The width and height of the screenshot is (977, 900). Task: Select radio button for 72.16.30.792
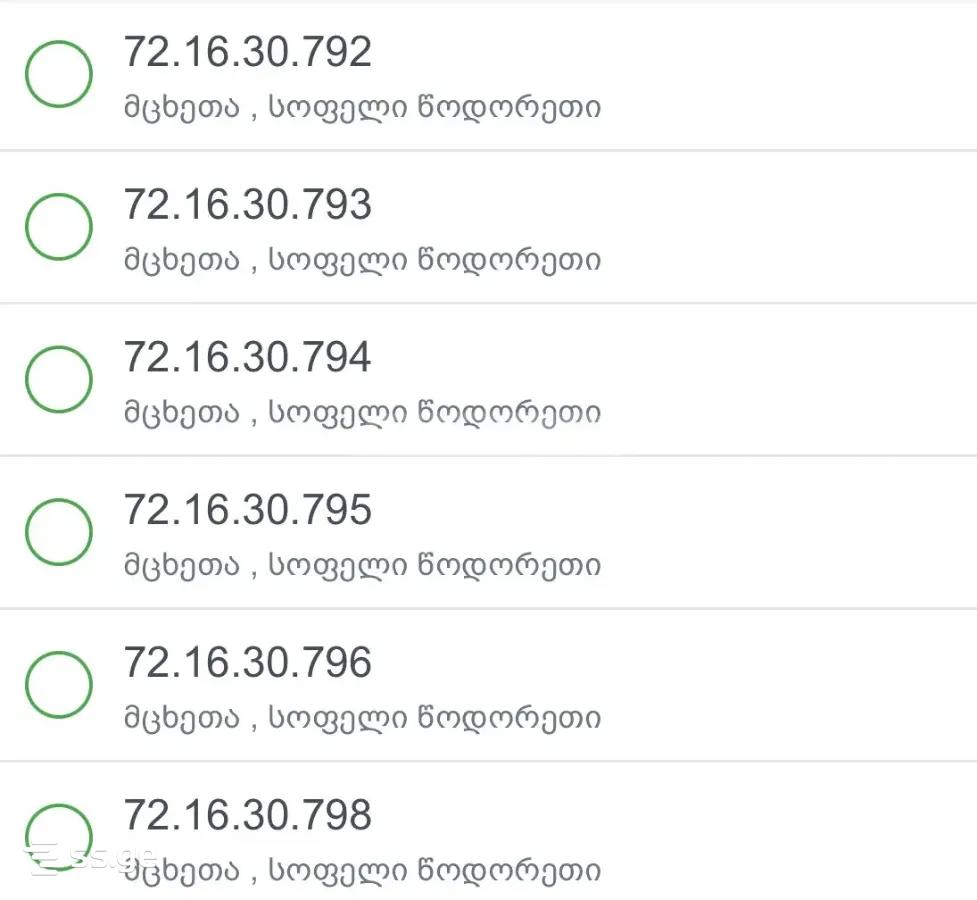59,74
